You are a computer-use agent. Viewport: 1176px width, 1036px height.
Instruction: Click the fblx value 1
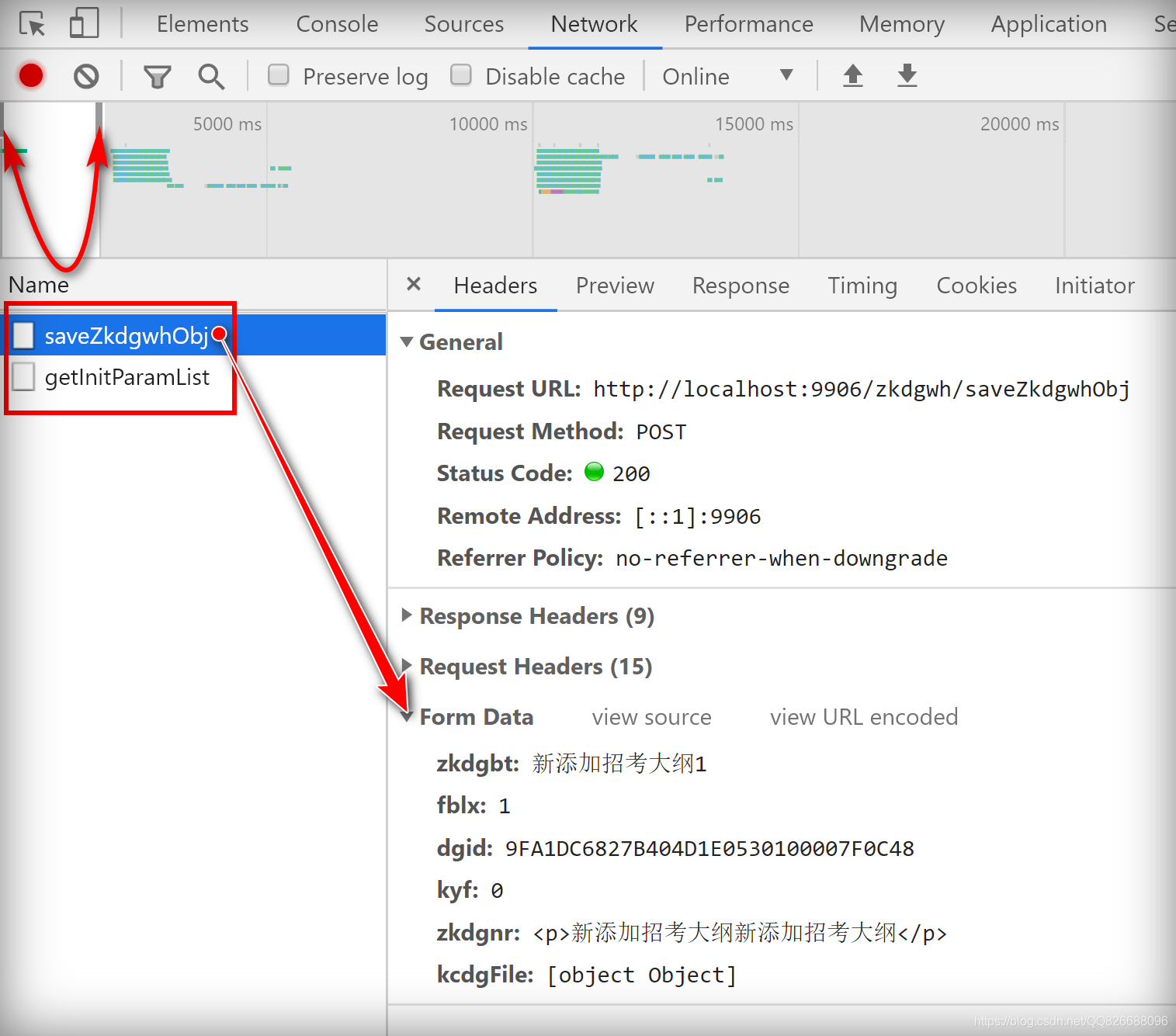coord(505,806)
